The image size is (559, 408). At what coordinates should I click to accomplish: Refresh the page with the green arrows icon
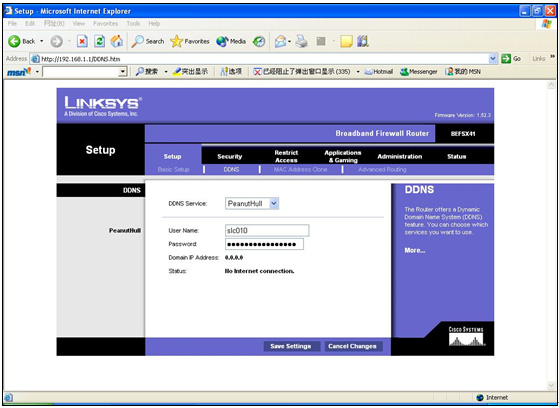(99, 42)
